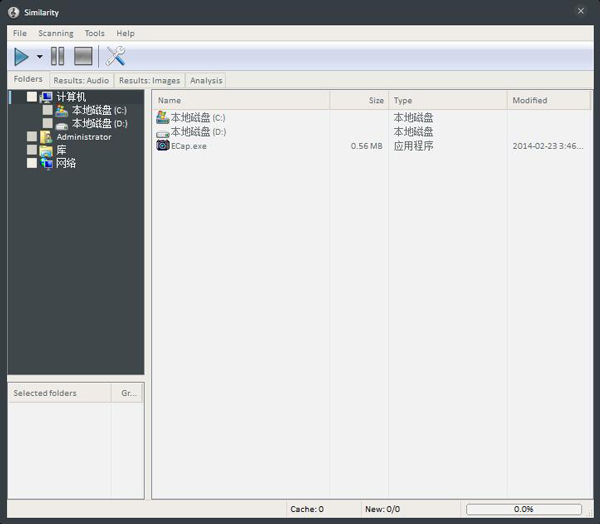Tick the 库 checkbox in the tree
The height and width of the screenshot is (524, 600).
pyautogui.click(x=32, y=150)
